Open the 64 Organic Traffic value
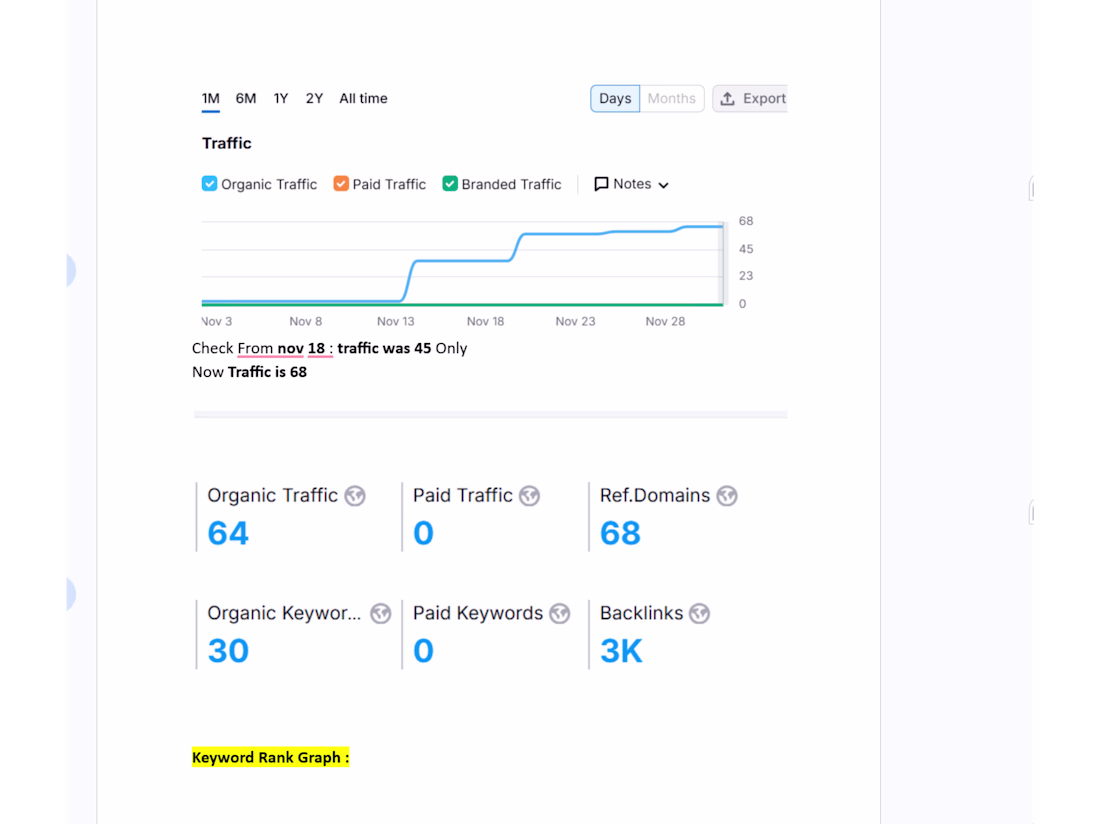This screenshot has height=824, width=1100. [228, 533]
